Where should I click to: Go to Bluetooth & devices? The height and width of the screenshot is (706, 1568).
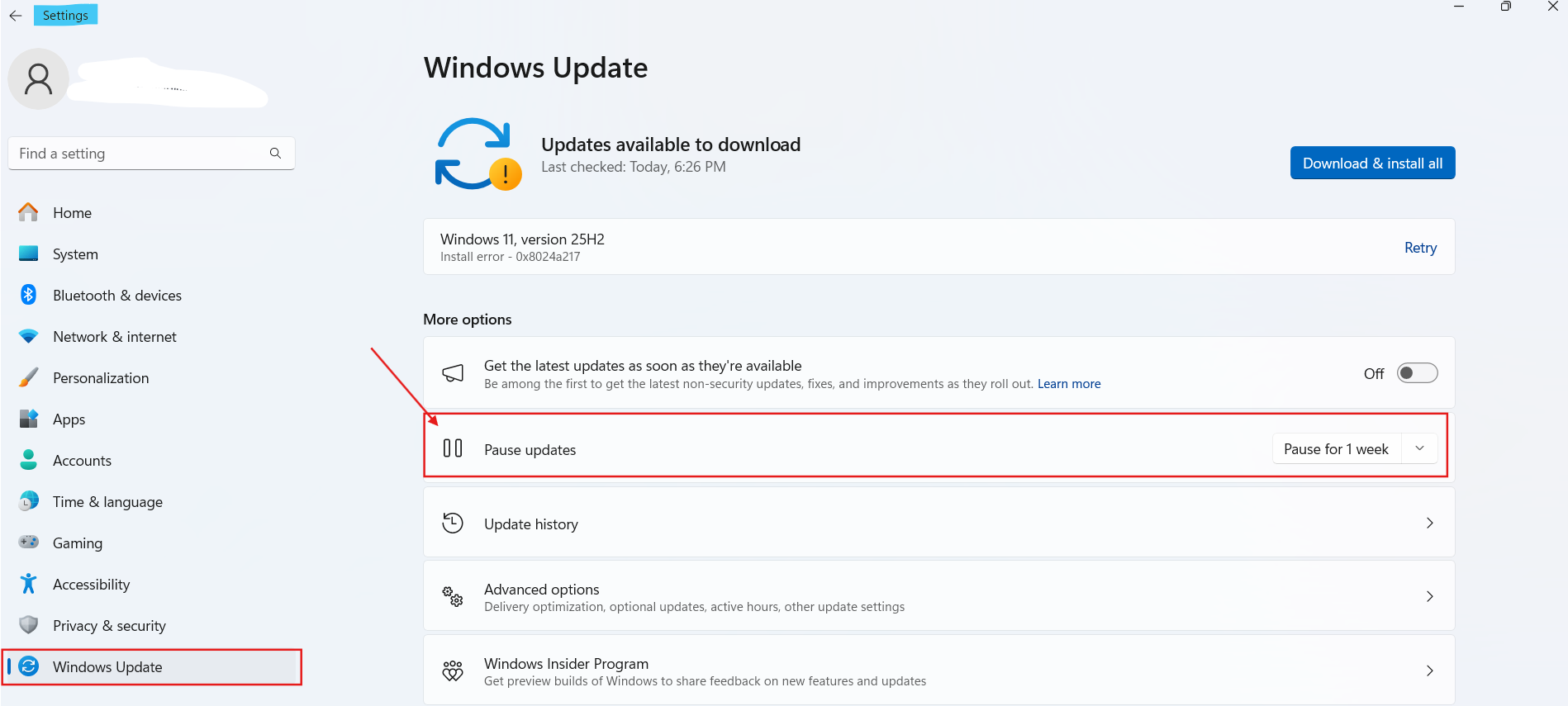click(x=117, y=296)
